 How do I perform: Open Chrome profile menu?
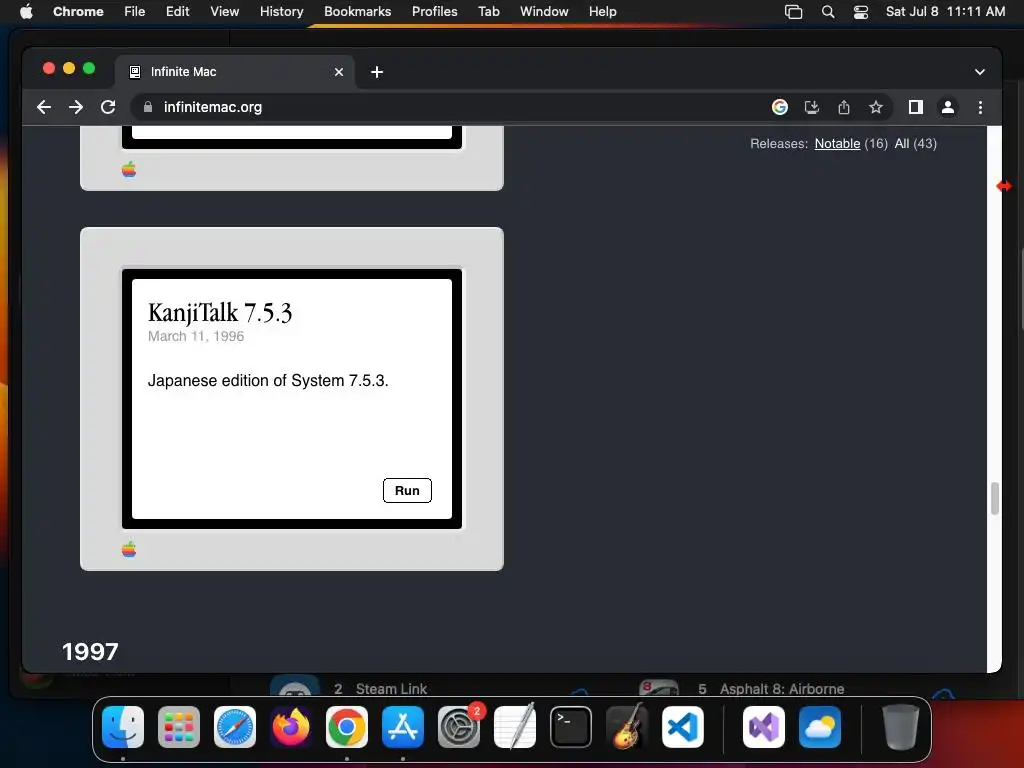tap(948, 107)
